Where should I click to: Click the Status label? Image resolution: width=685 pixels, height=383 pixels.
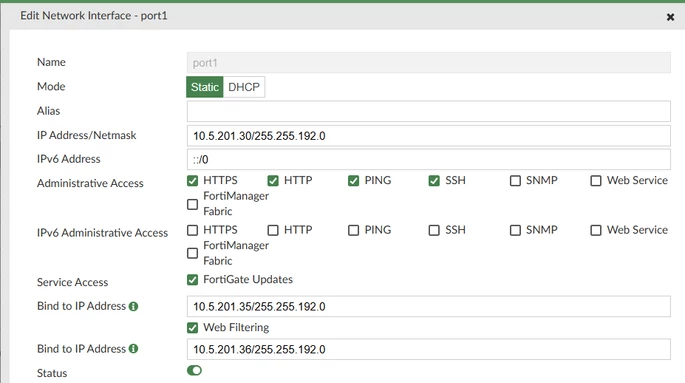(x=52, y=373)
